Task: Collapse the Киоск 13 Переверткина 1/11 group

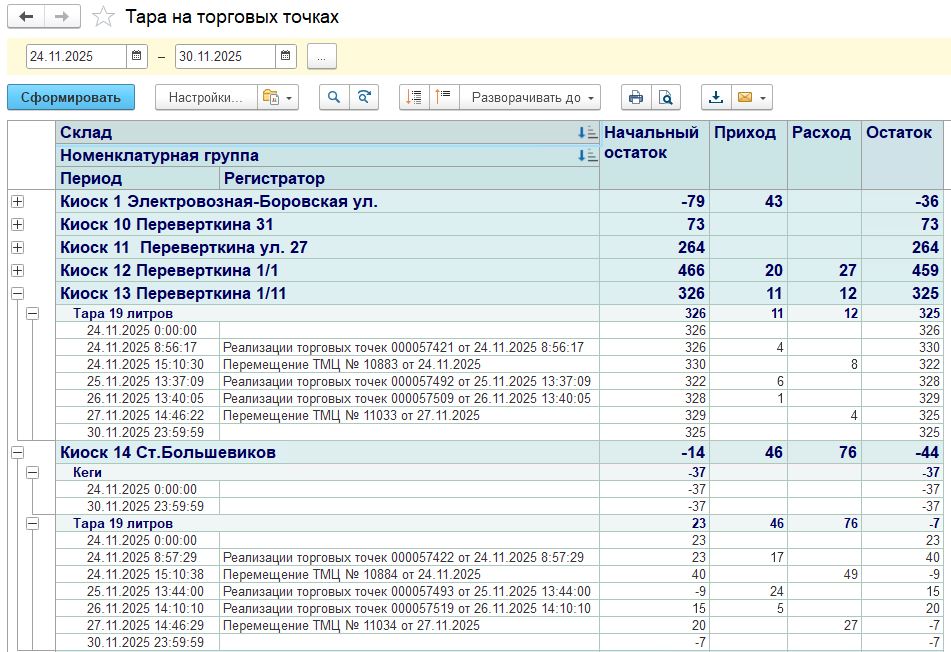Action: click(17, 294)
